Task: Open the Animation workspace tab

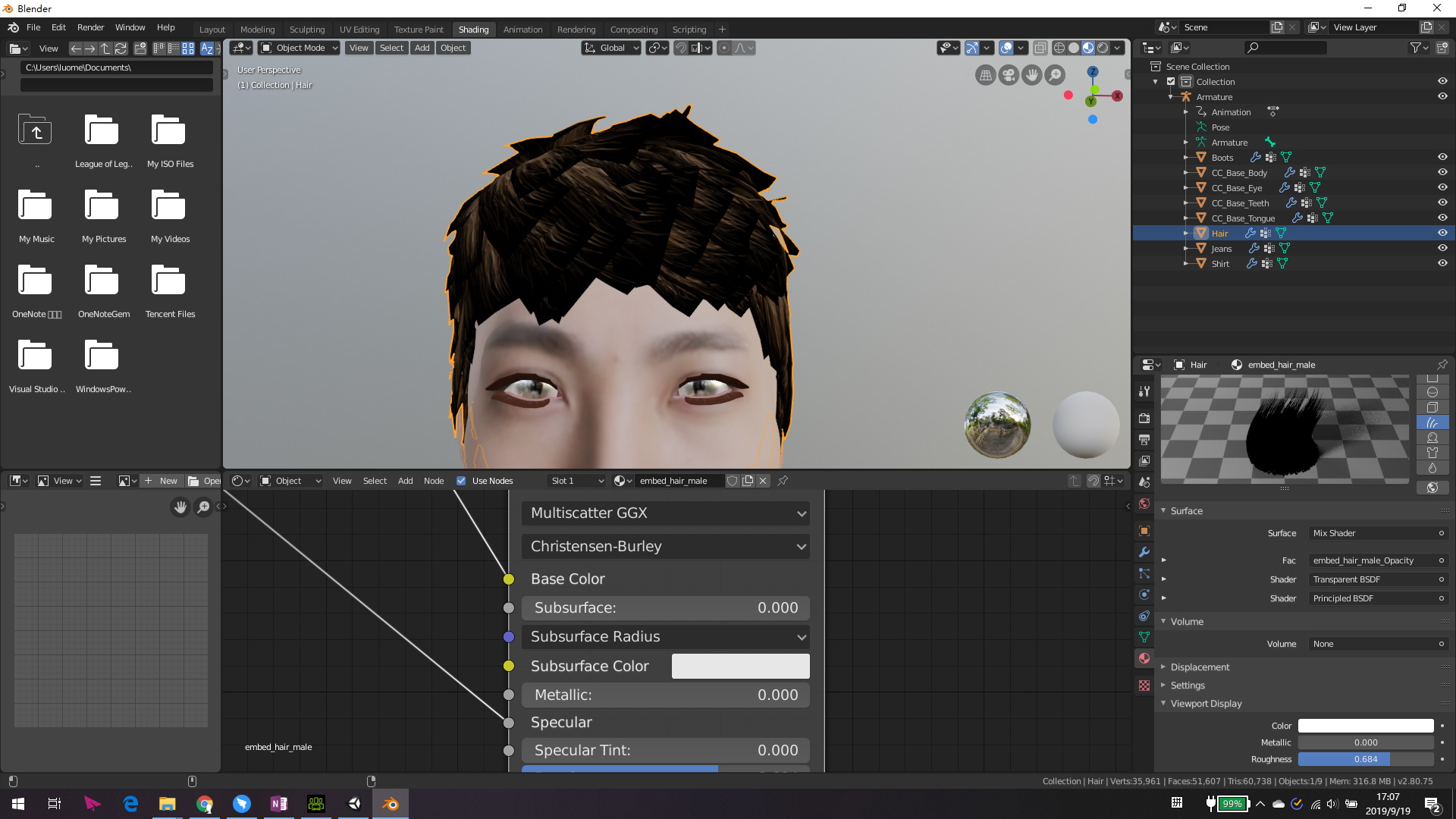Action: tap(521, 29)
